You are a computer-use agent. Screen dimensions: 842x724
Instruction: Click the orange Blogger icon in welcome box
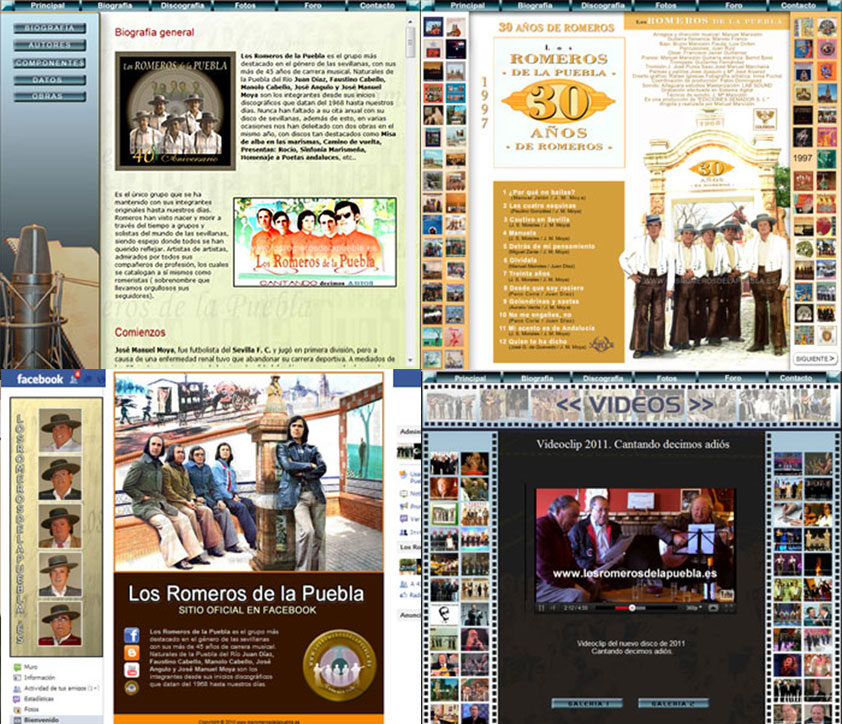coord(132,653)
